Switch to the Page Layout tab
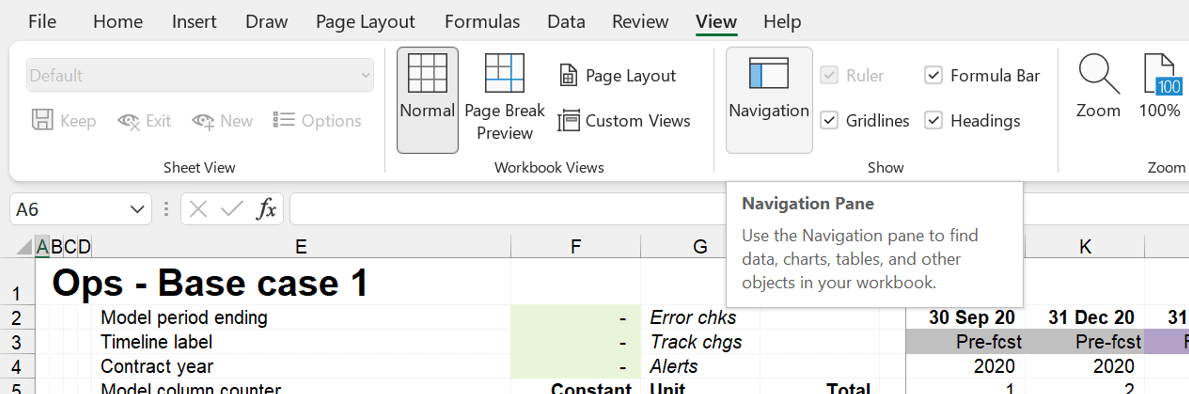 [365, 22]
